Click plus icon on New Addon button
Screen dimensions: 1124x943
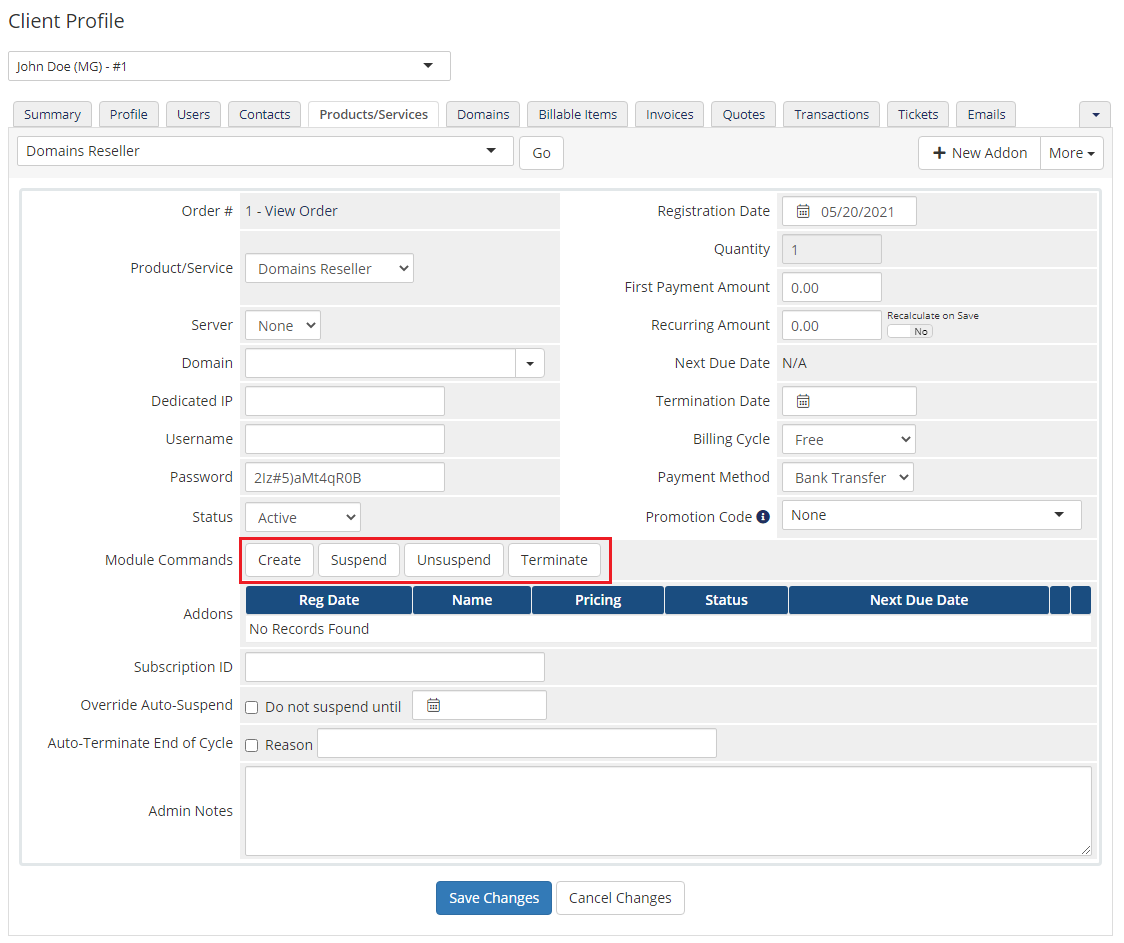939,153
